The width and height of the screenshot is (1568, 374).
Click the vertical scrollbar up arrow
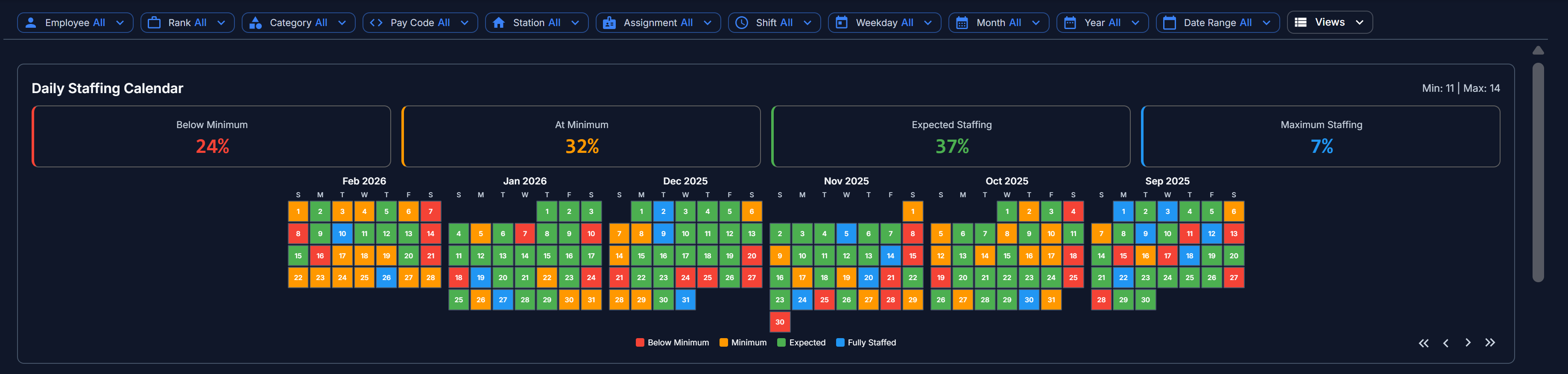point(1538,50)
